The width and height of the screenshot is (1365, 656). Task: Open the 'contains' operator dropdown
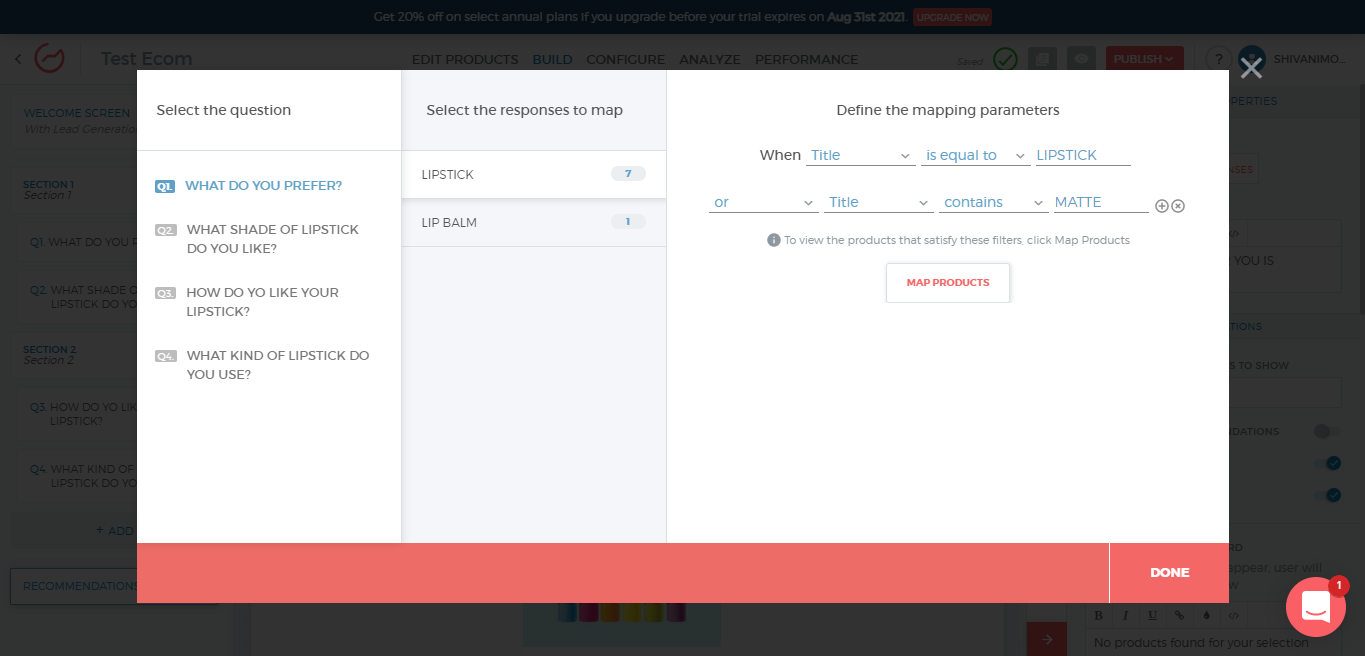pyautogui.click(x=994, y=202)
